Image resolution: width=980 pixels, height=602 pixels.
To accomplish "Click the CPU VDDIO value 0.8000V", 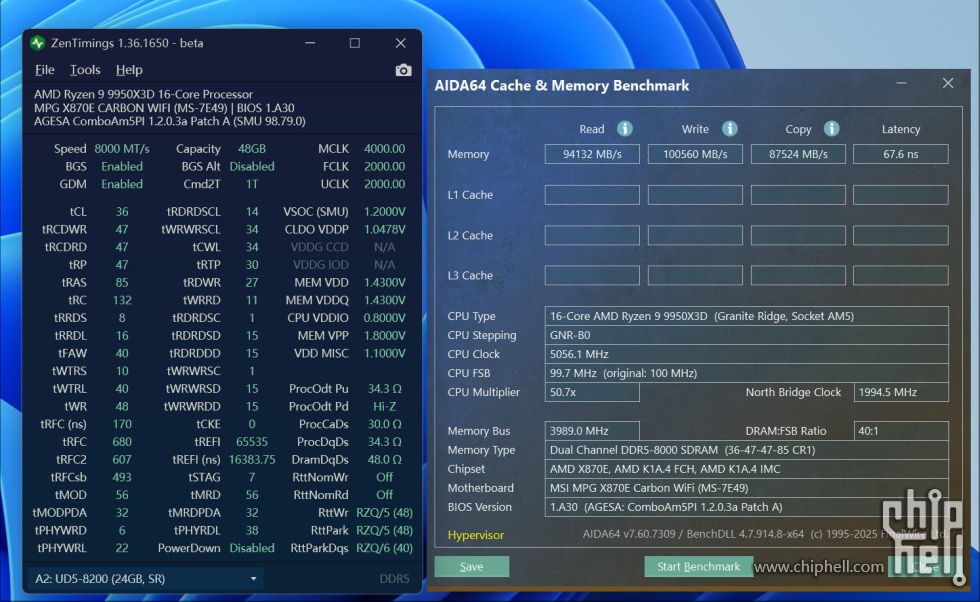I will coord(384,318).
